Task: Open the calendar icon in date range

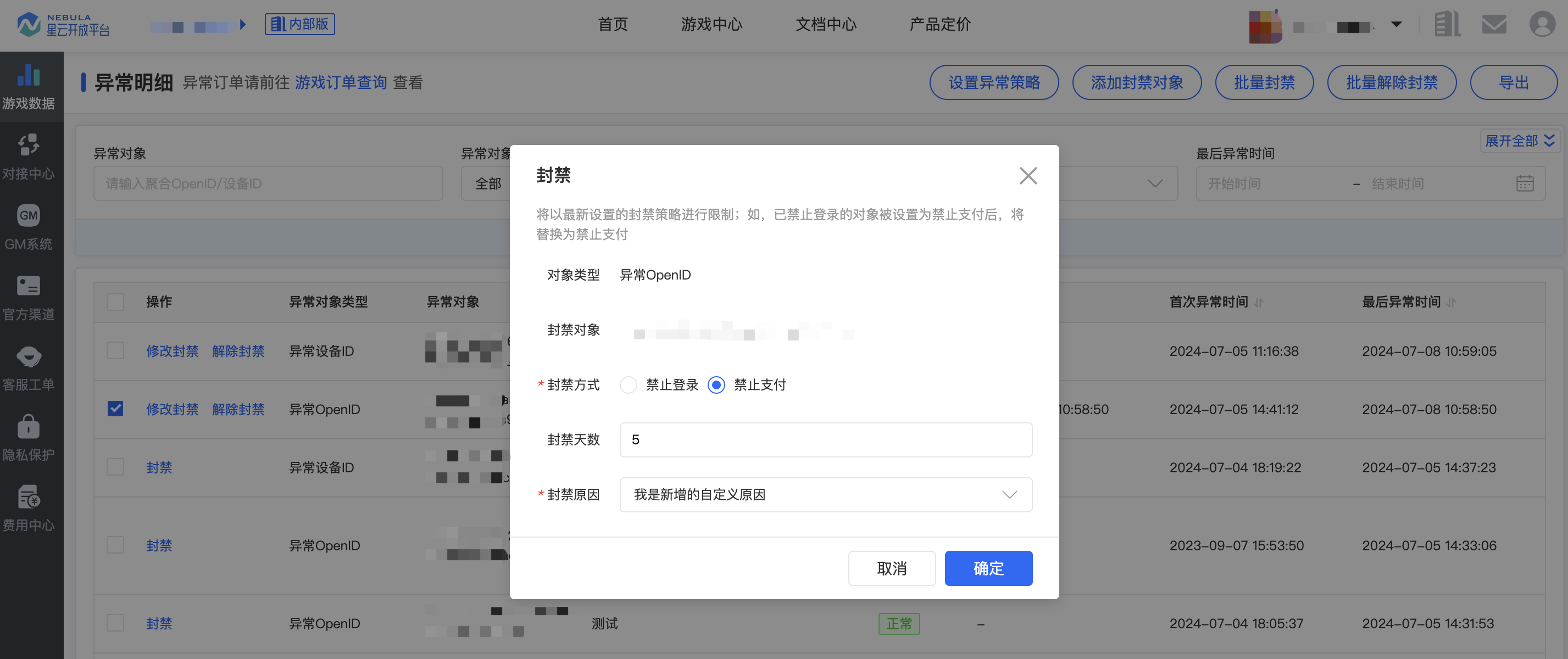Action: tap(1524, 183)
